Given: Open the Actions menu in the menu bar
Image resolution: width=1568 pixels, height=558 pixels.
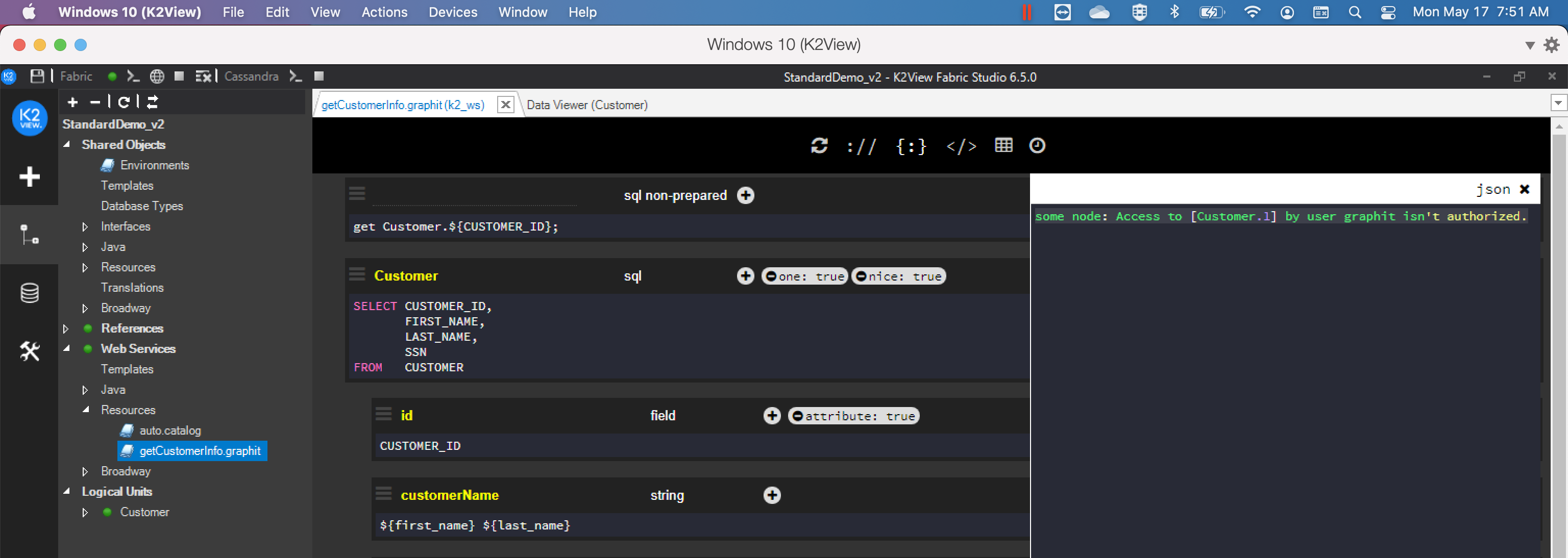Looking at the screenshot, I should pos(384,12).
